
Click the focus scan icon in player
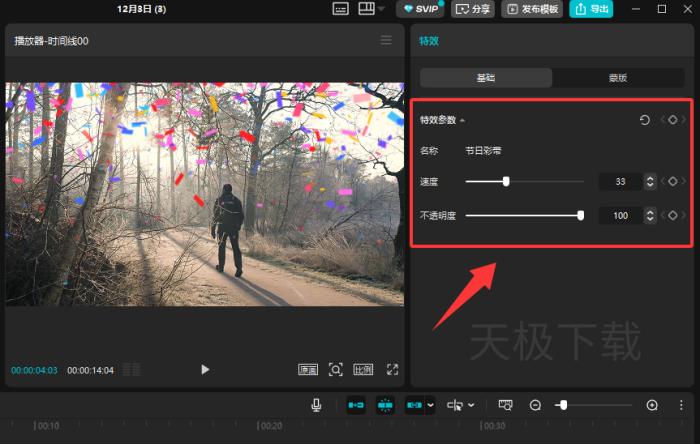click(x=336, y=369)
